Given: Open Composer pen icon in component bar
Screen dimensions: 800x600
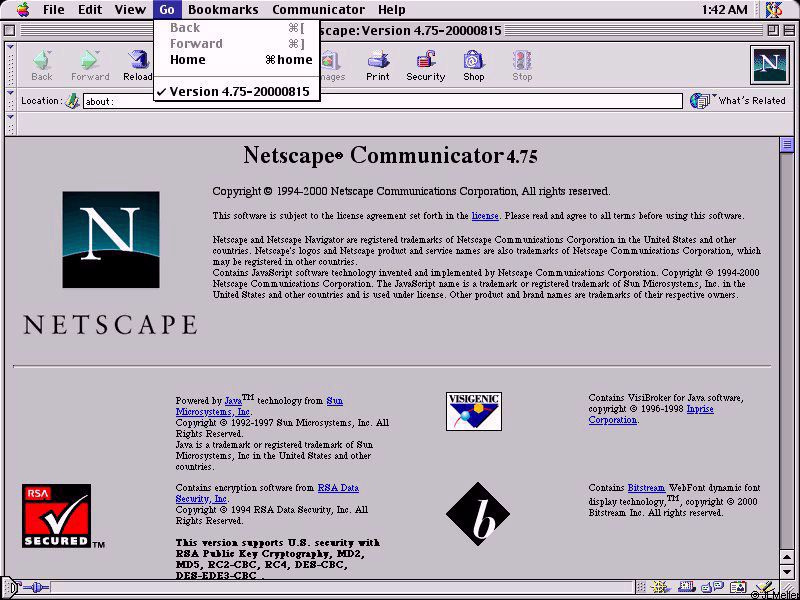Looking at the screenshot, I should 764,588.
